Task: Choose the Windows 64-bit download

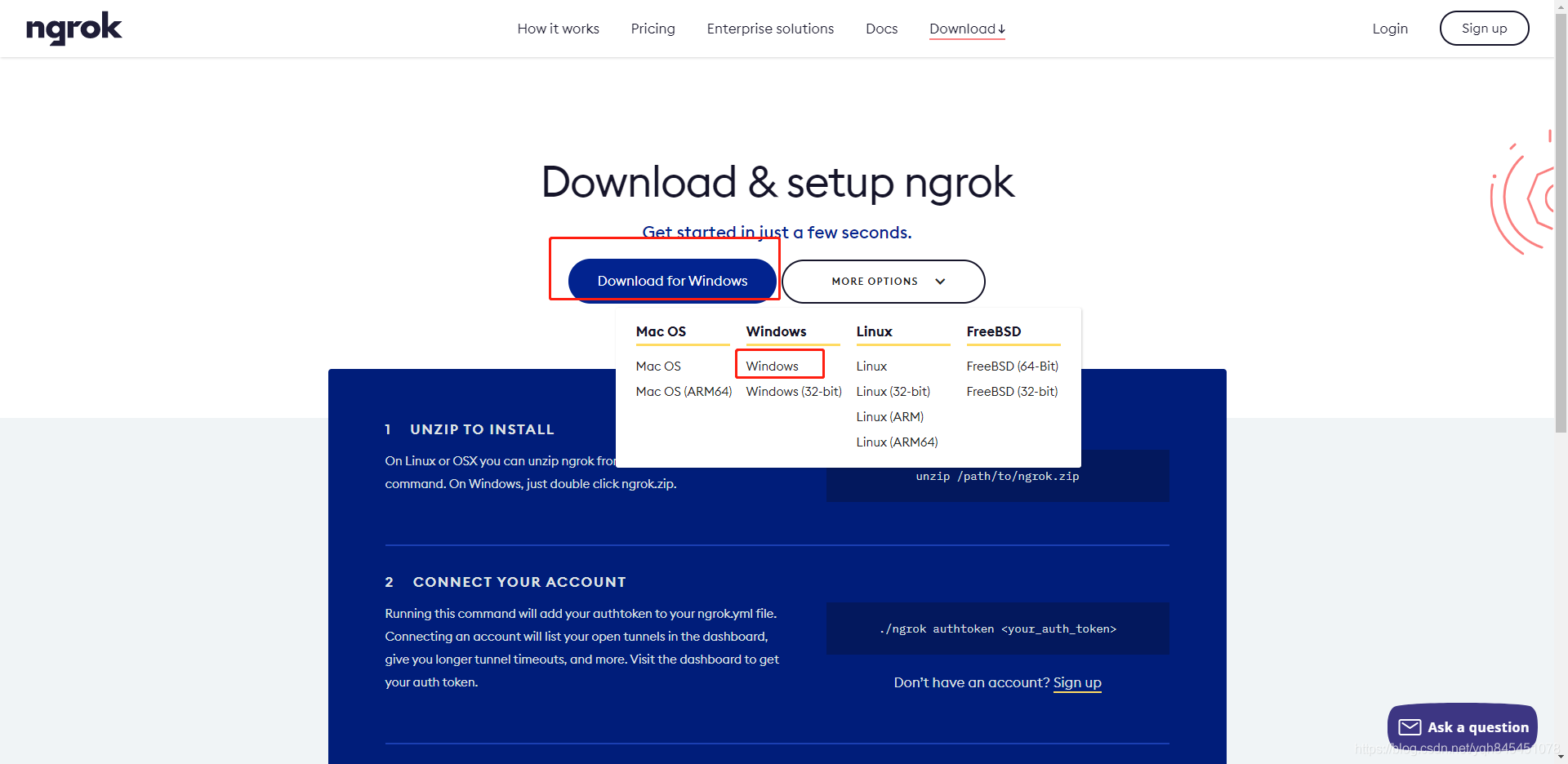Action: (x=772, y=366)
